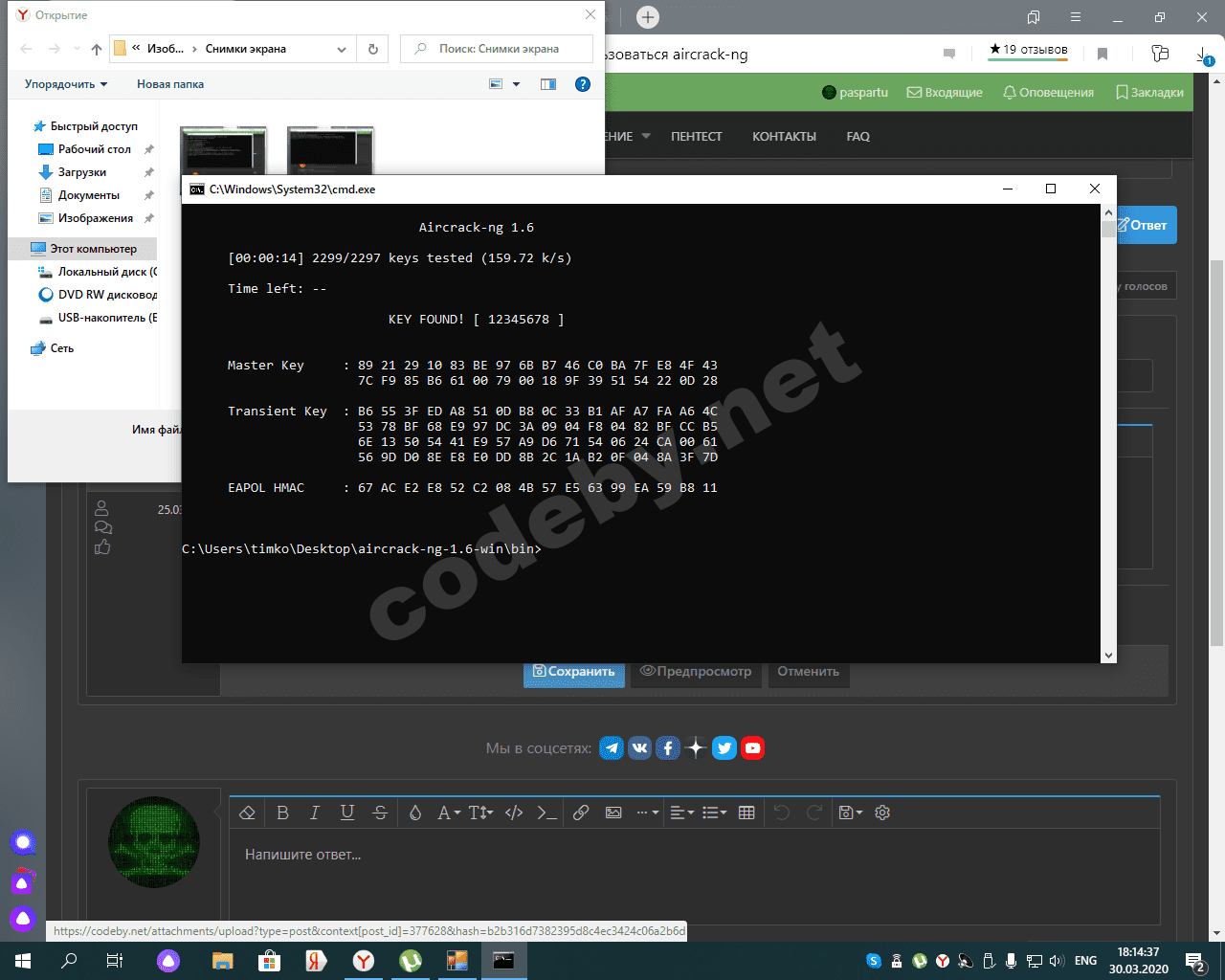The image size is (1225, 980).
Task: Open Оповещения notifications in the forum header
Action: (x=1048, y=93)
